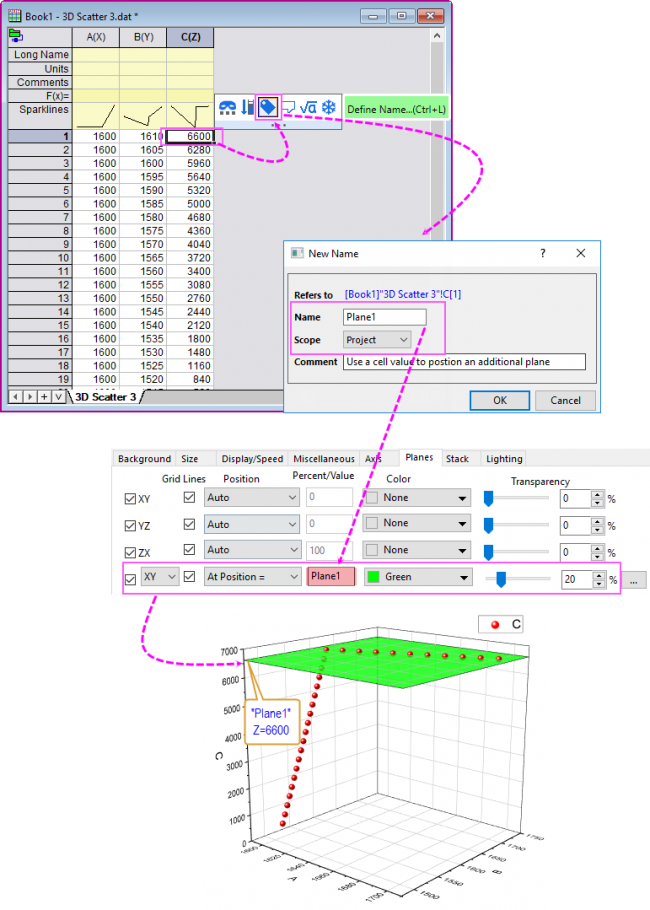Select the 3D Scatter 3 sheet tab

(x=106, y=397)
